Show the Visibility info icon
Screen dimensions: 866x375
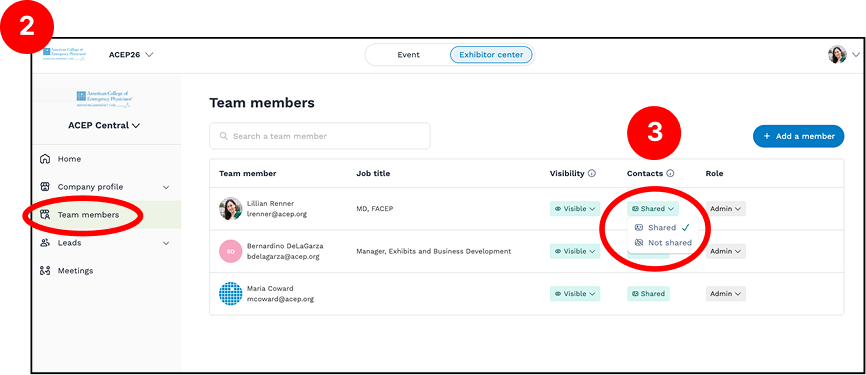(x=592, y=173)
